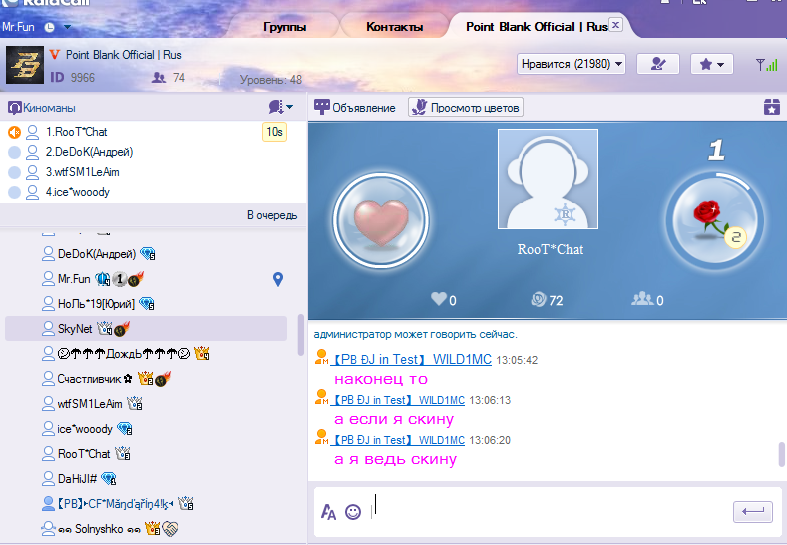
Task: Select user Solnyshko
Action: [x=146, y=528]
